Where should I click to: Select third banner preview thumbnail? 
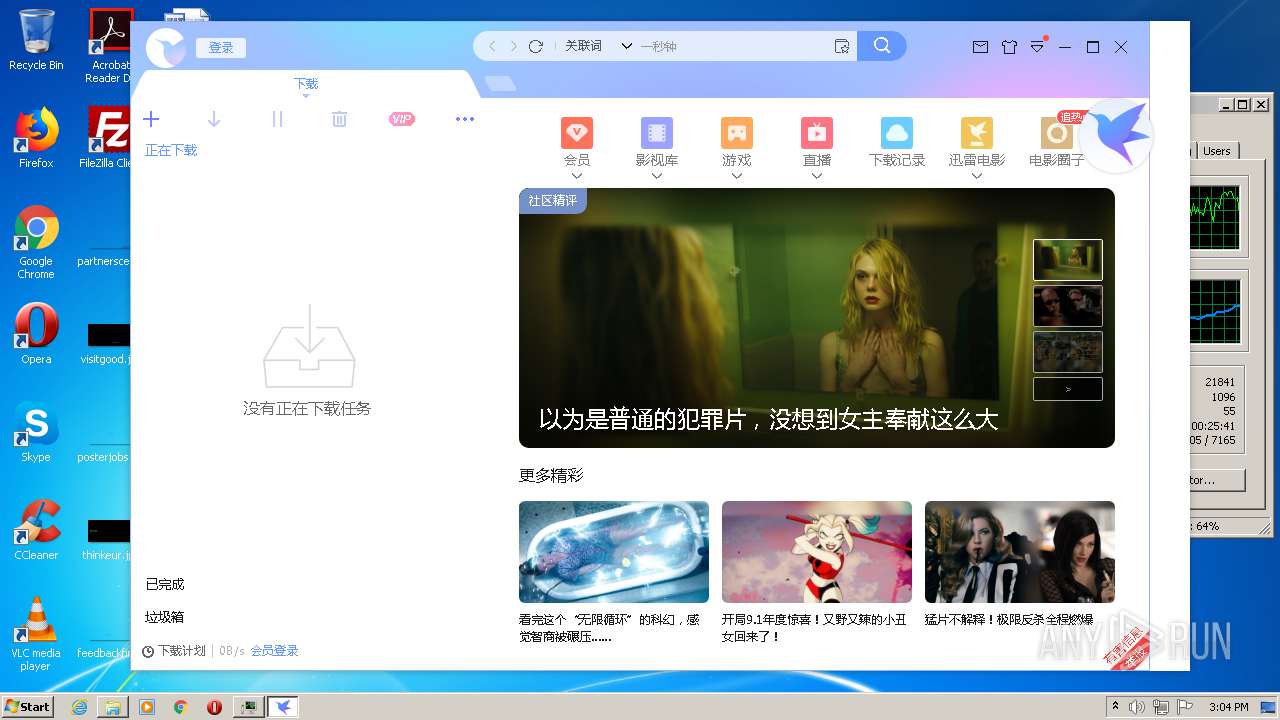1068,352
